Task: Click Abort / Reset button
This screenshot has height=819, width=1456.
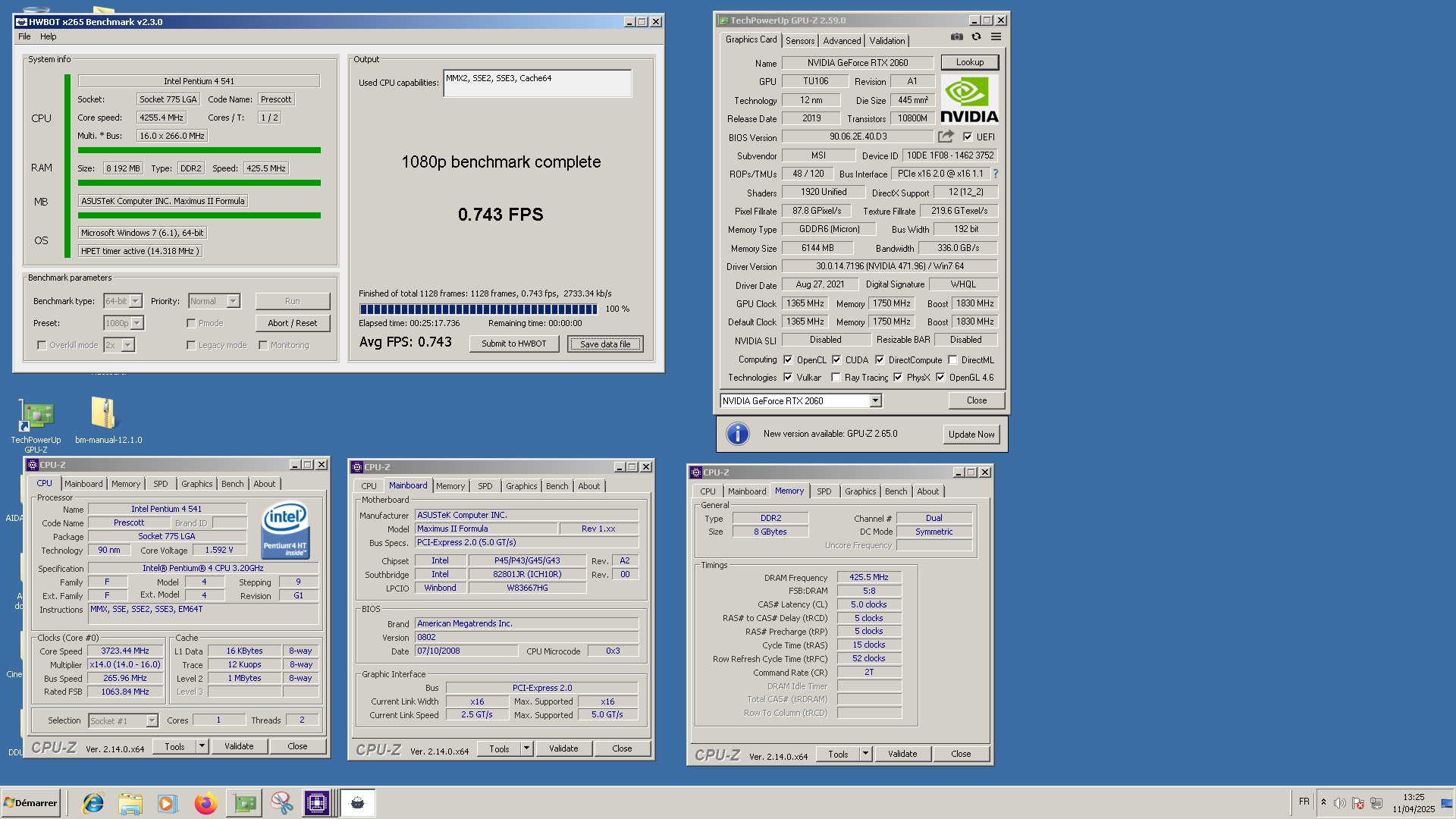Action: pos(292,323)
